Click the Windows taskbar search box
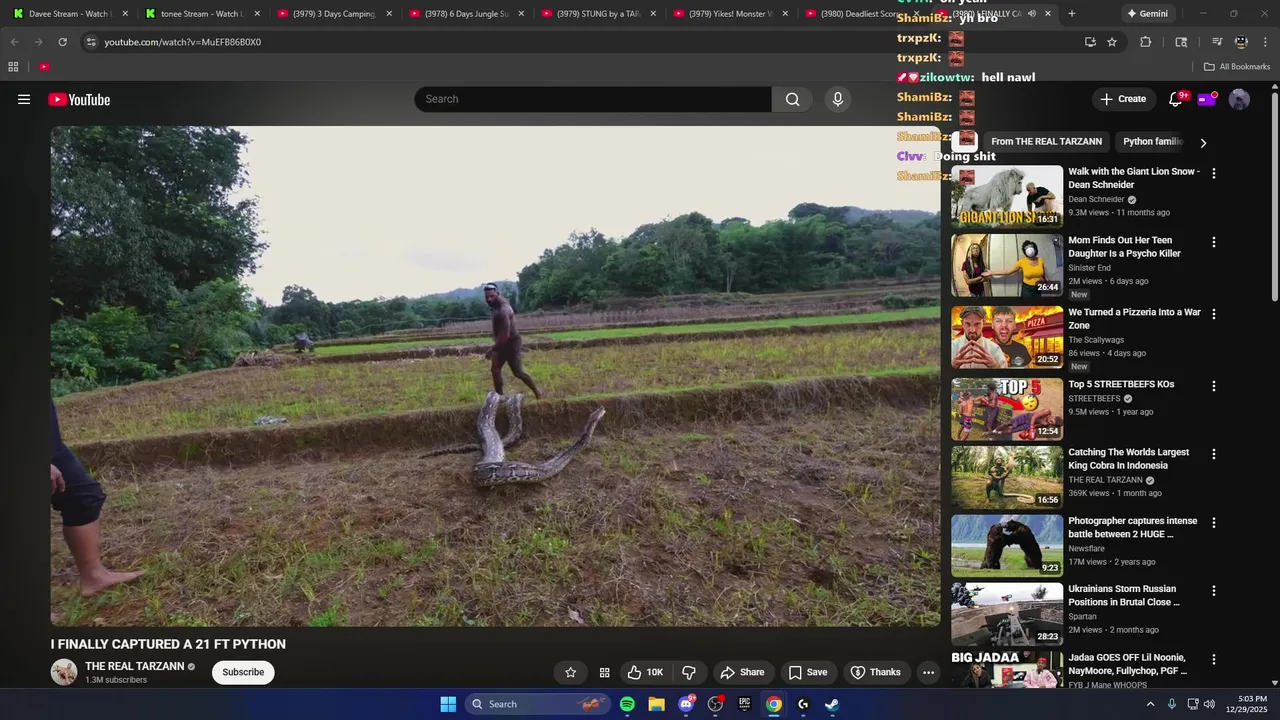This screenshot has height=720, width=1280. point(538,704)
